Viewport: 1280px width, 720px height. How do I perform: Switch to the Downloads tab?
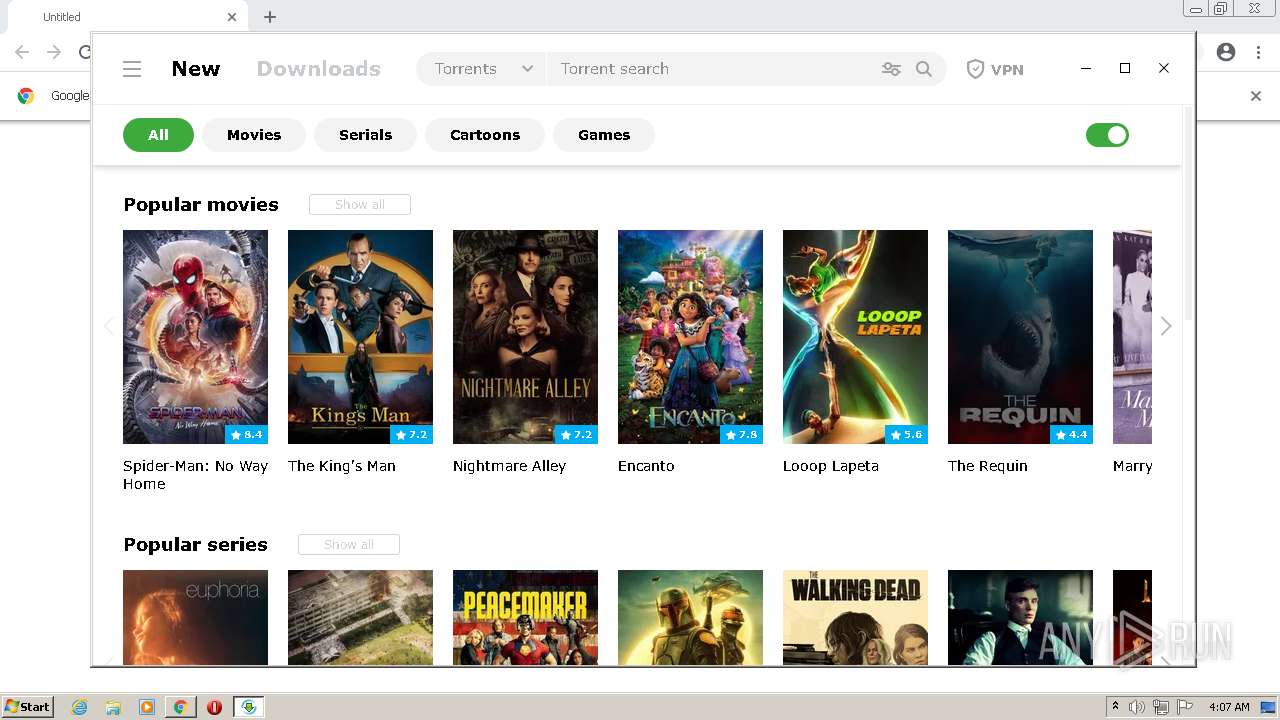click(x=319, y=69)
